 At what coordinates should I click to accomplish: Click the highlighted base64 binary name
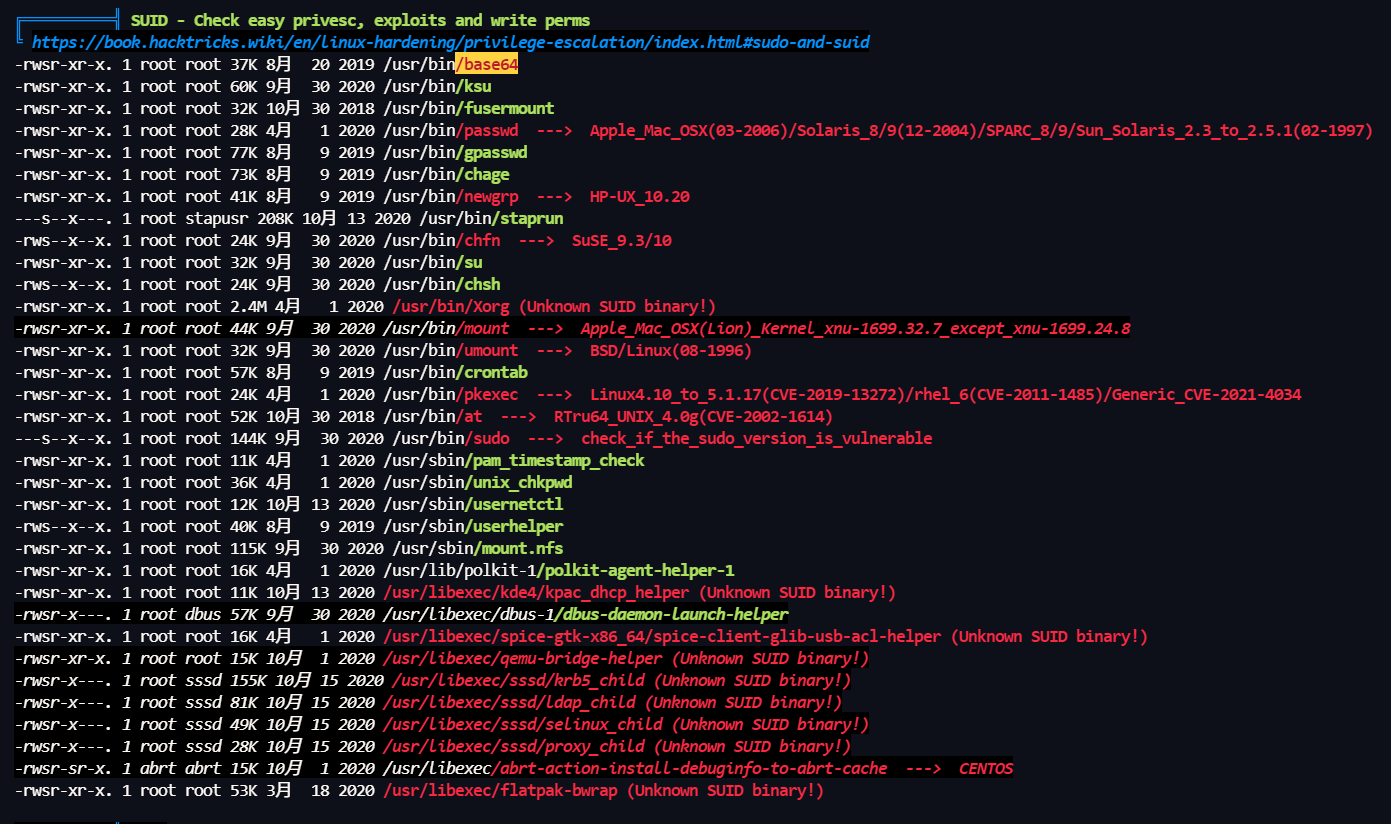pyautogui.click(x=487, y=64)
